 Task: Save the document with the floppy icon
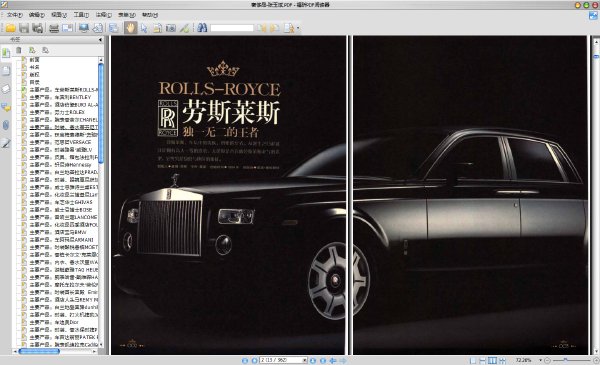click(x=24, y=28)
